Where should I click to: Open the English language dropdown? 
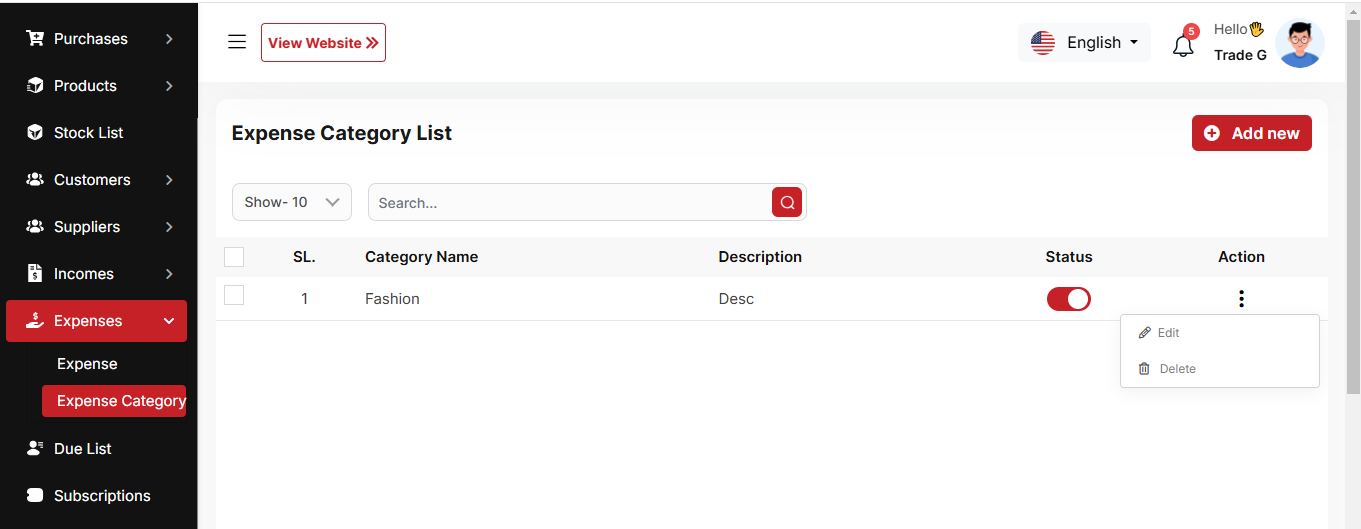1085,43
